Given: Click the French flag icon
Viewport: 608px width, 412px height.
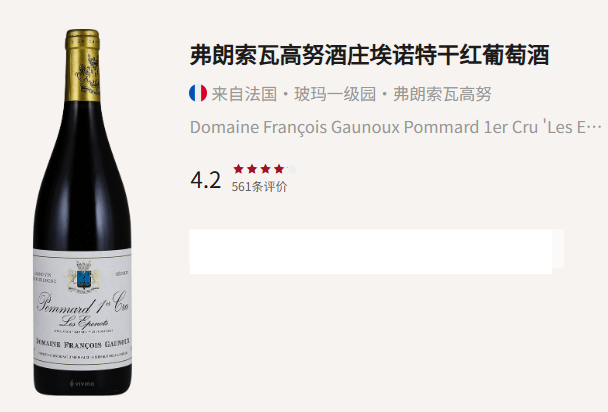Looking at the screenshot, I should point(198,93).
